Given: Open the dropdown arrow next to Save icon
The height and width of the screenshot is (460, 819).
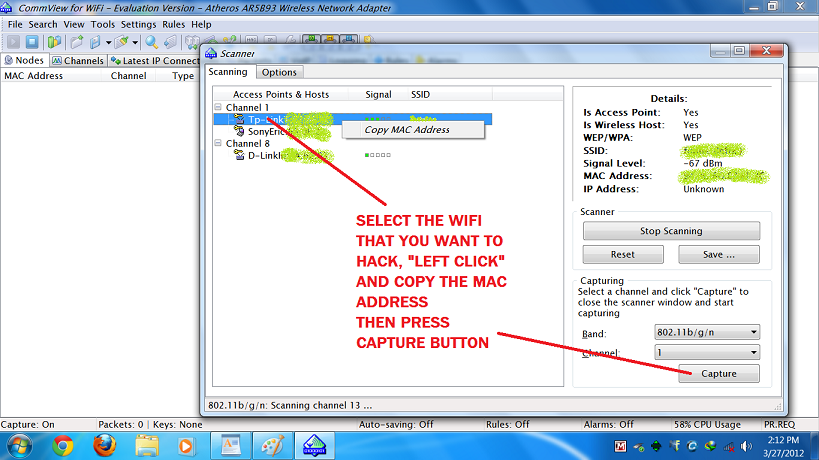Looking at the screenshot, I should (x=108, y=42).
